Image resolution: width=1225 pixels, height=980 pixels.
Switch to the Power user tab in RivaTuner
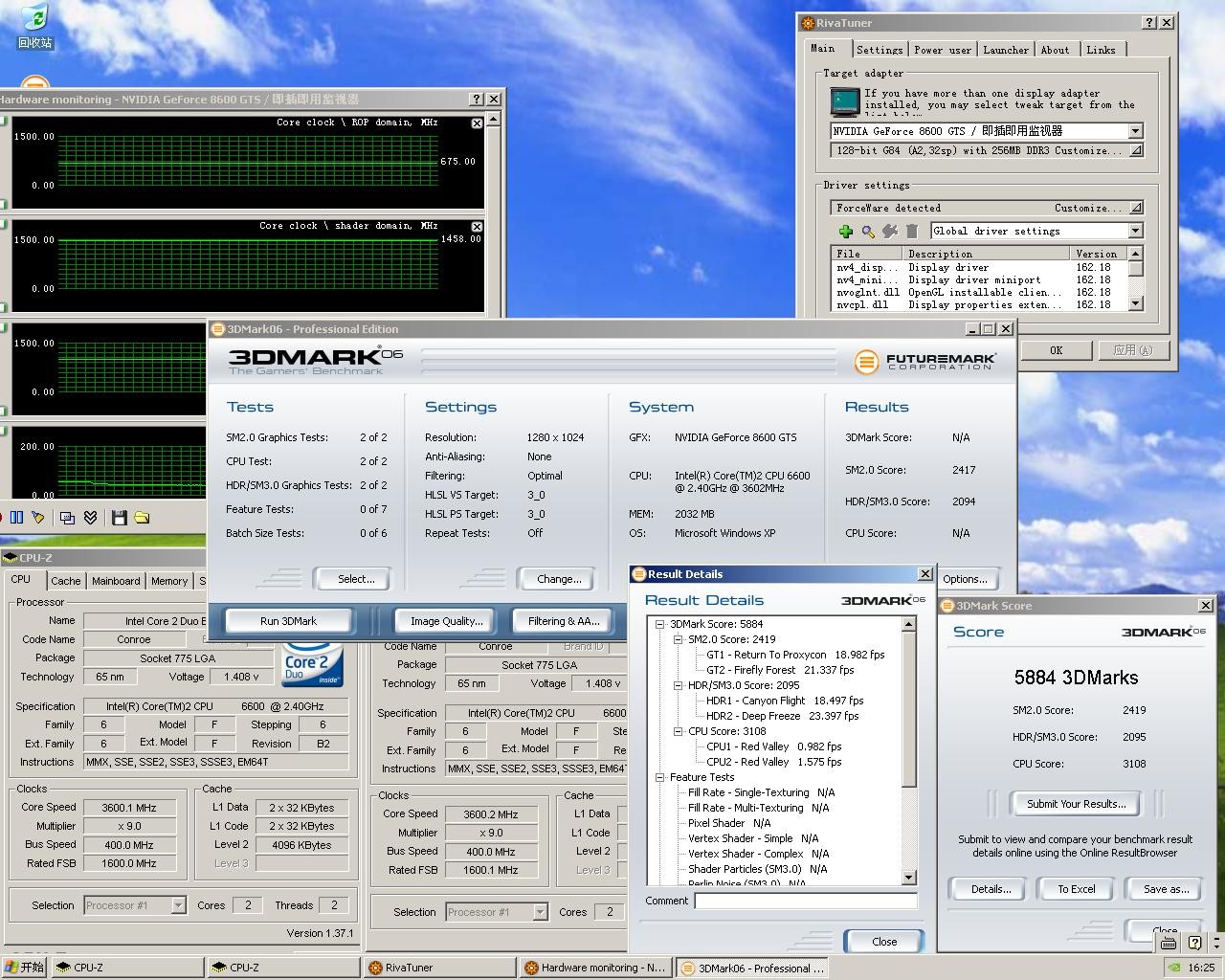[x=942, y=50]
